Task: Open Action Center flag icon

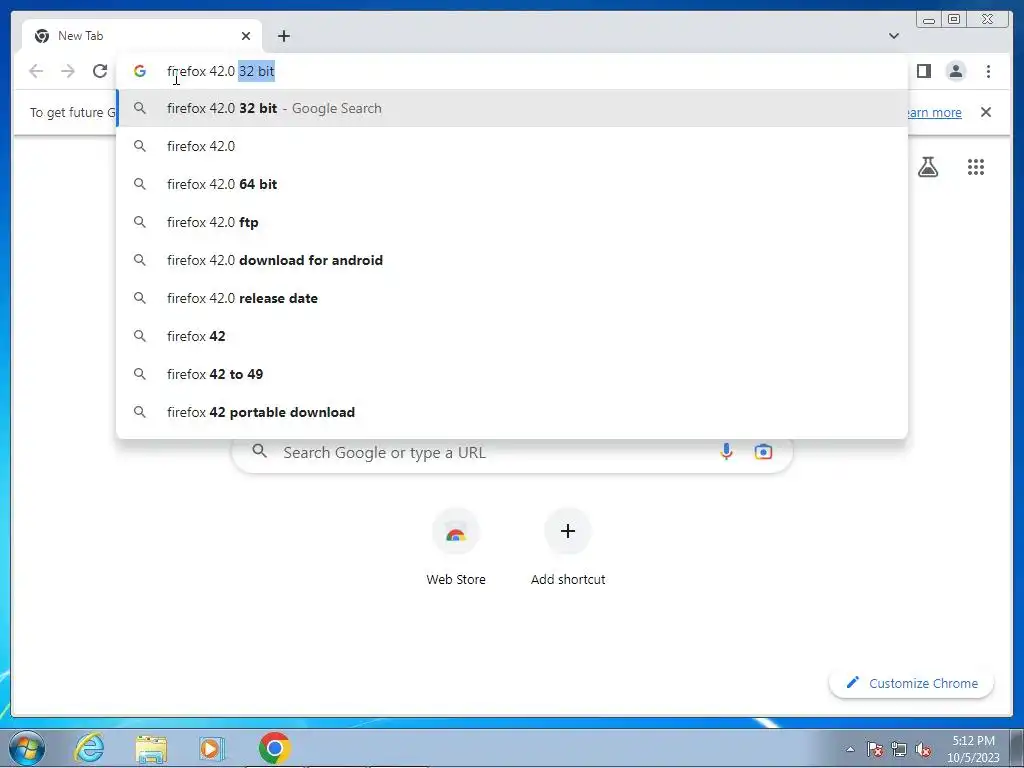Action: click(875, 749)
